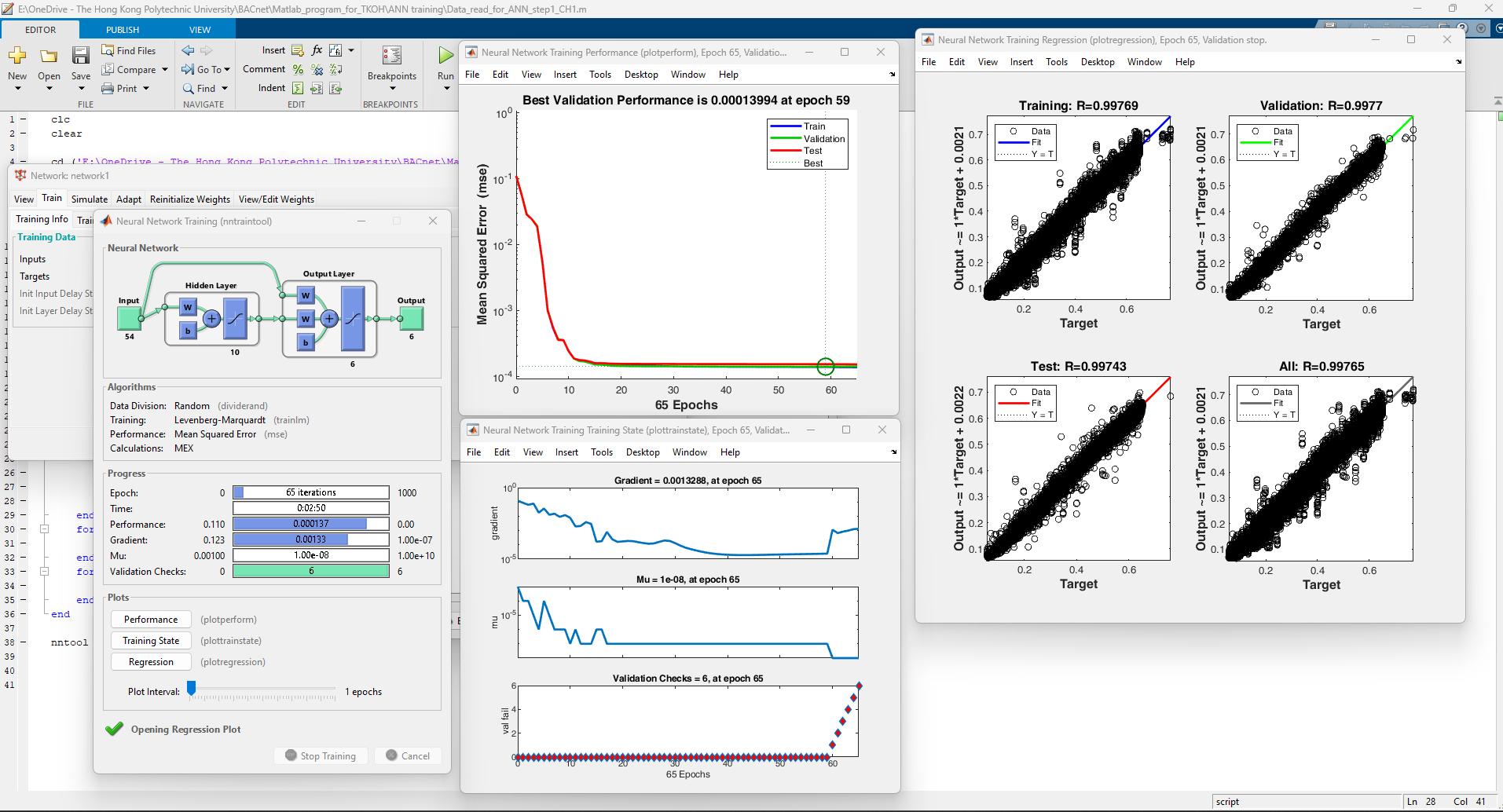Expand the Compare dropdown arrow
The width and height of the screenshot is (1503, 812).
[165, 69]
